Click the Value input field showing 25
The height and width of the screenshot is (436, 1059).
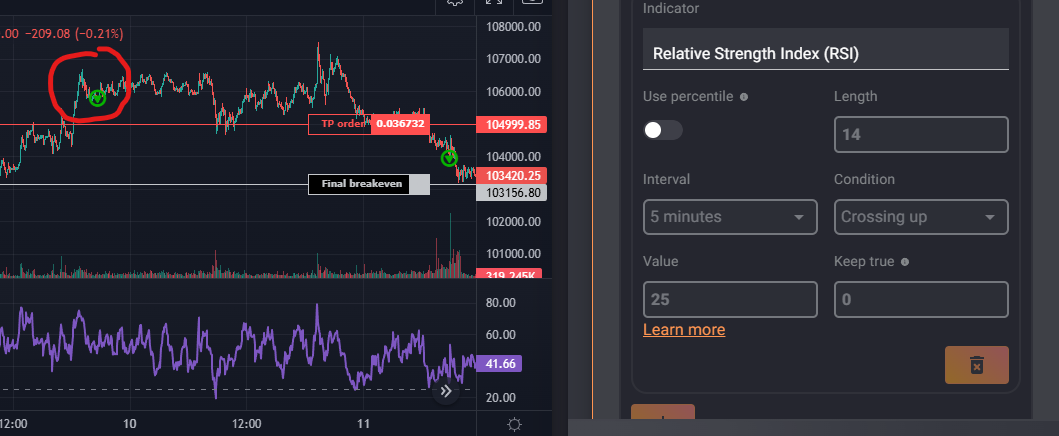(x=730, y=299)
